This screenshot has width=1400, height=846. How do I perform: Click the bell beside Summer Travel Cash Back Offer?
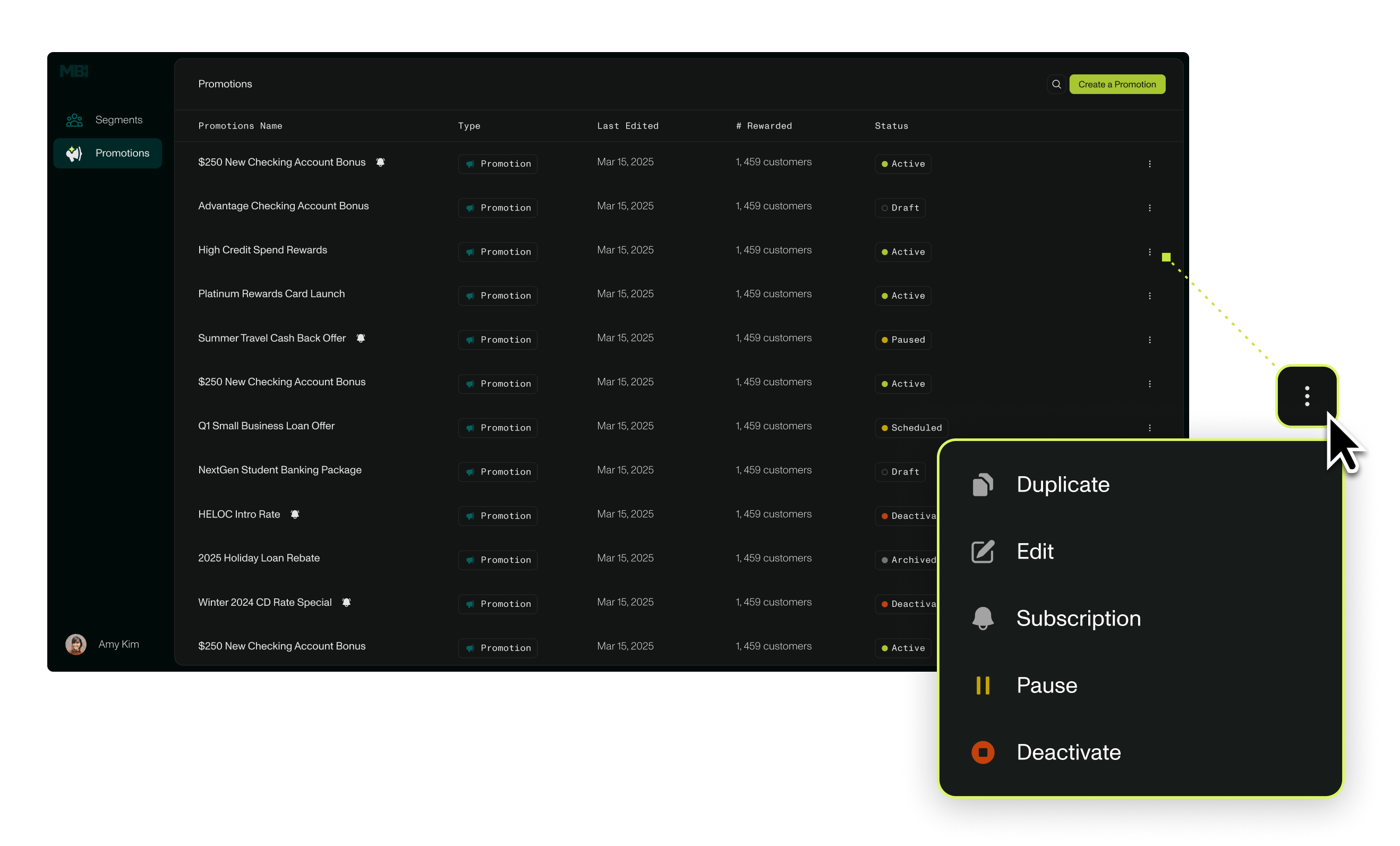(x=361, y=339)
